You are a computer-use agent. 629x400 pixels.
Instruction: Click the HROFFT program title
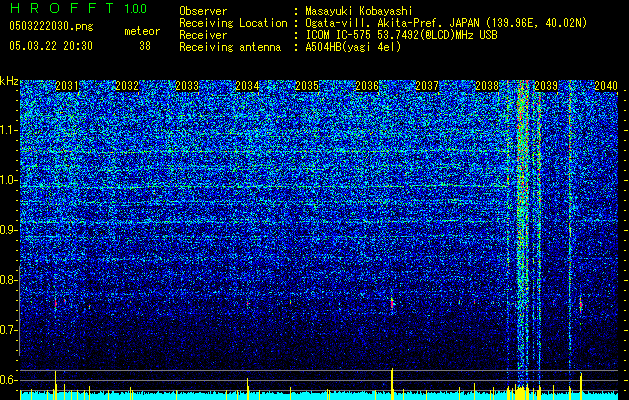tap(62, 8)
